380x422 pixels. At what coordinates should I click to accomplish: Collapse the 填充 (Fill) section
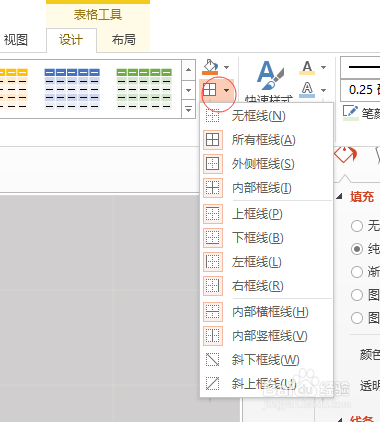340,196
